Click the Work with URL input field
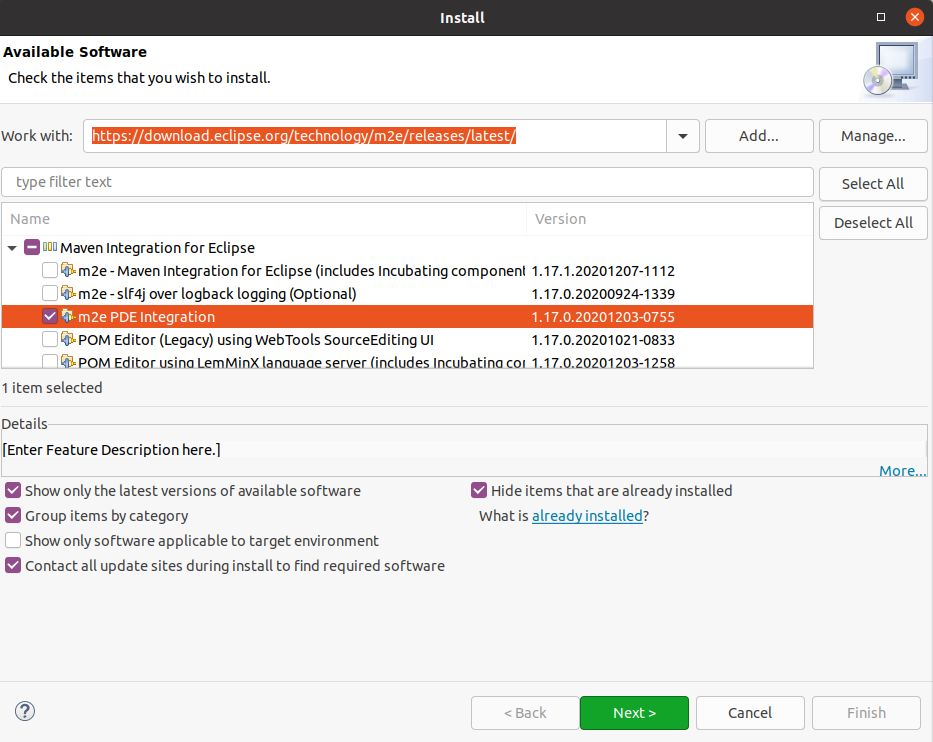 [375, 136]
